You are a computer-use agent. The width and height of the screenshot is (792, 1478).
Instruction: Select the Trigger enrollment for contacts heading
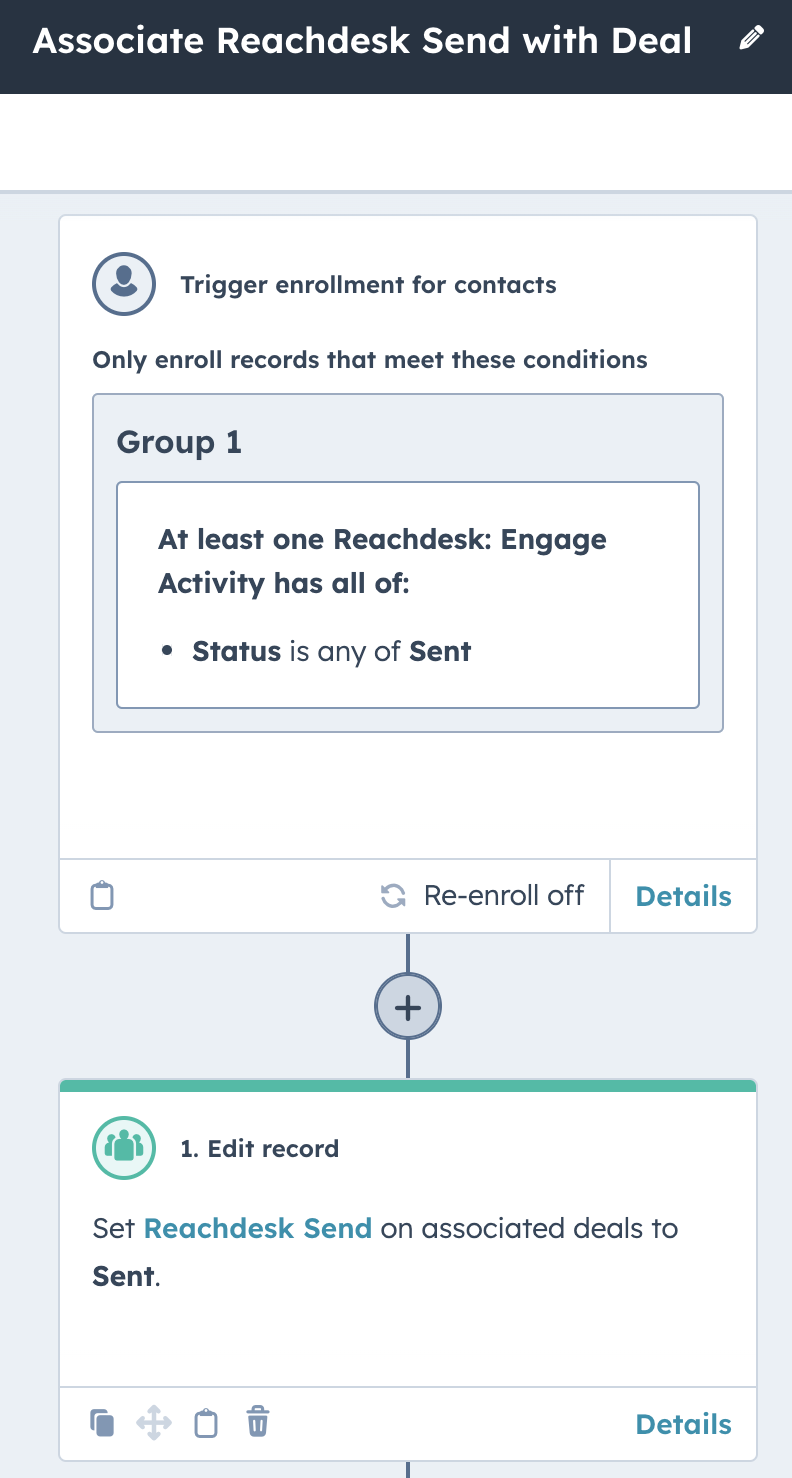click(x=368, y=285)
